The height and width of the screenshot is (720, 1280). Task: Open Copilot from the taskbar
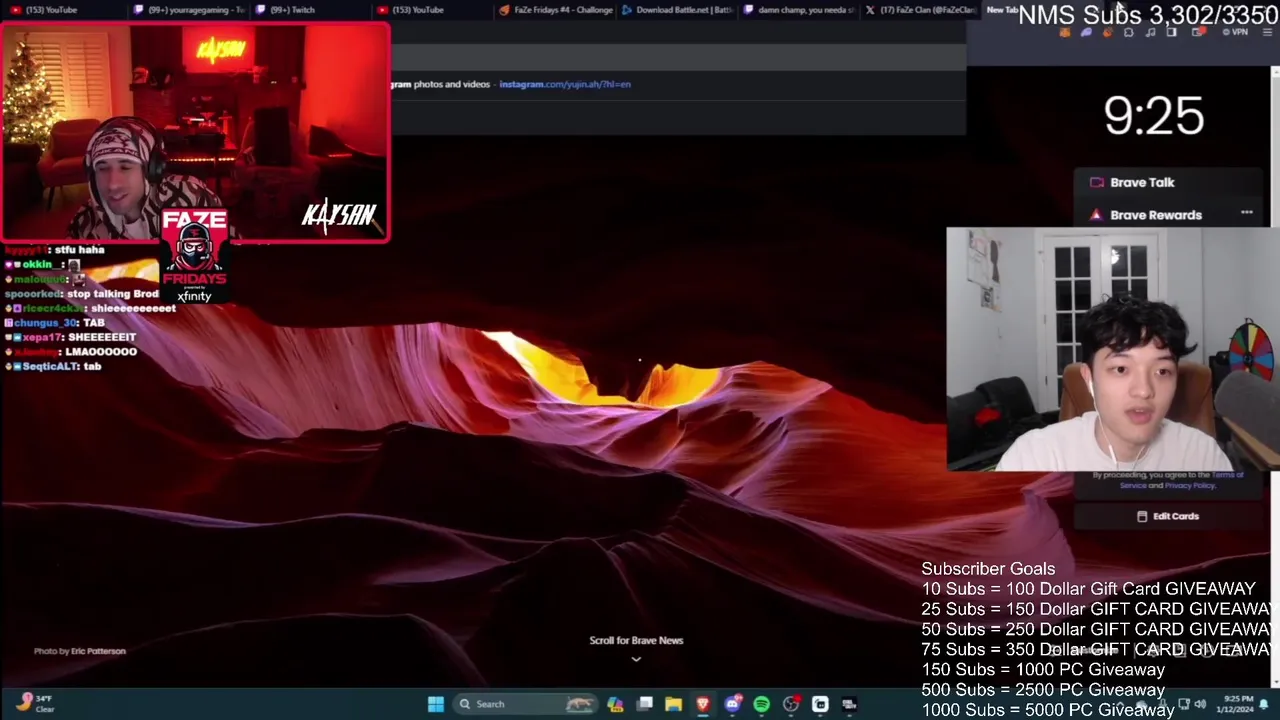click(x=615, y=704)
